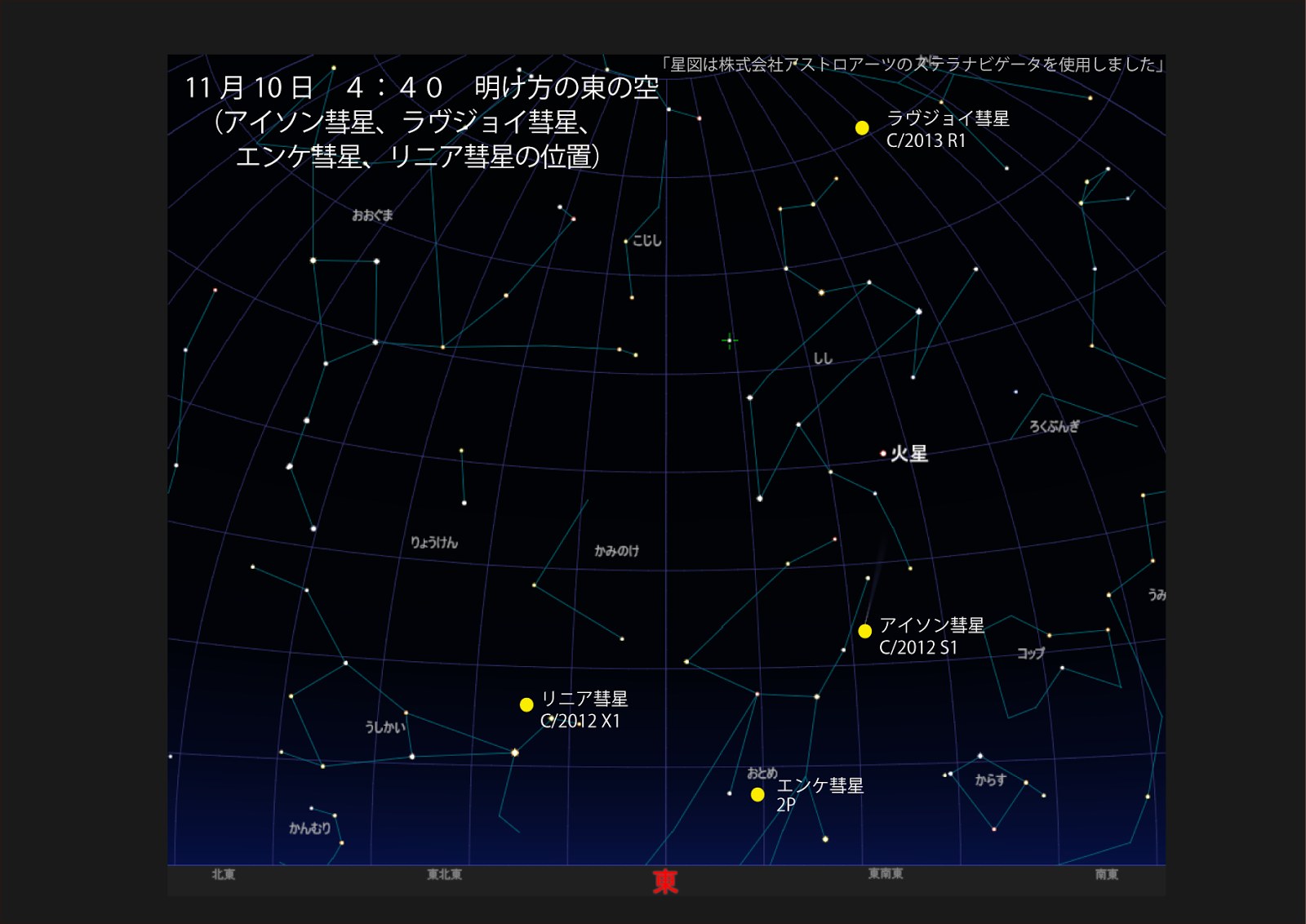The image size is (1306, 924).
Task: Click the 南東 direction label
Action: point(1107,874)
